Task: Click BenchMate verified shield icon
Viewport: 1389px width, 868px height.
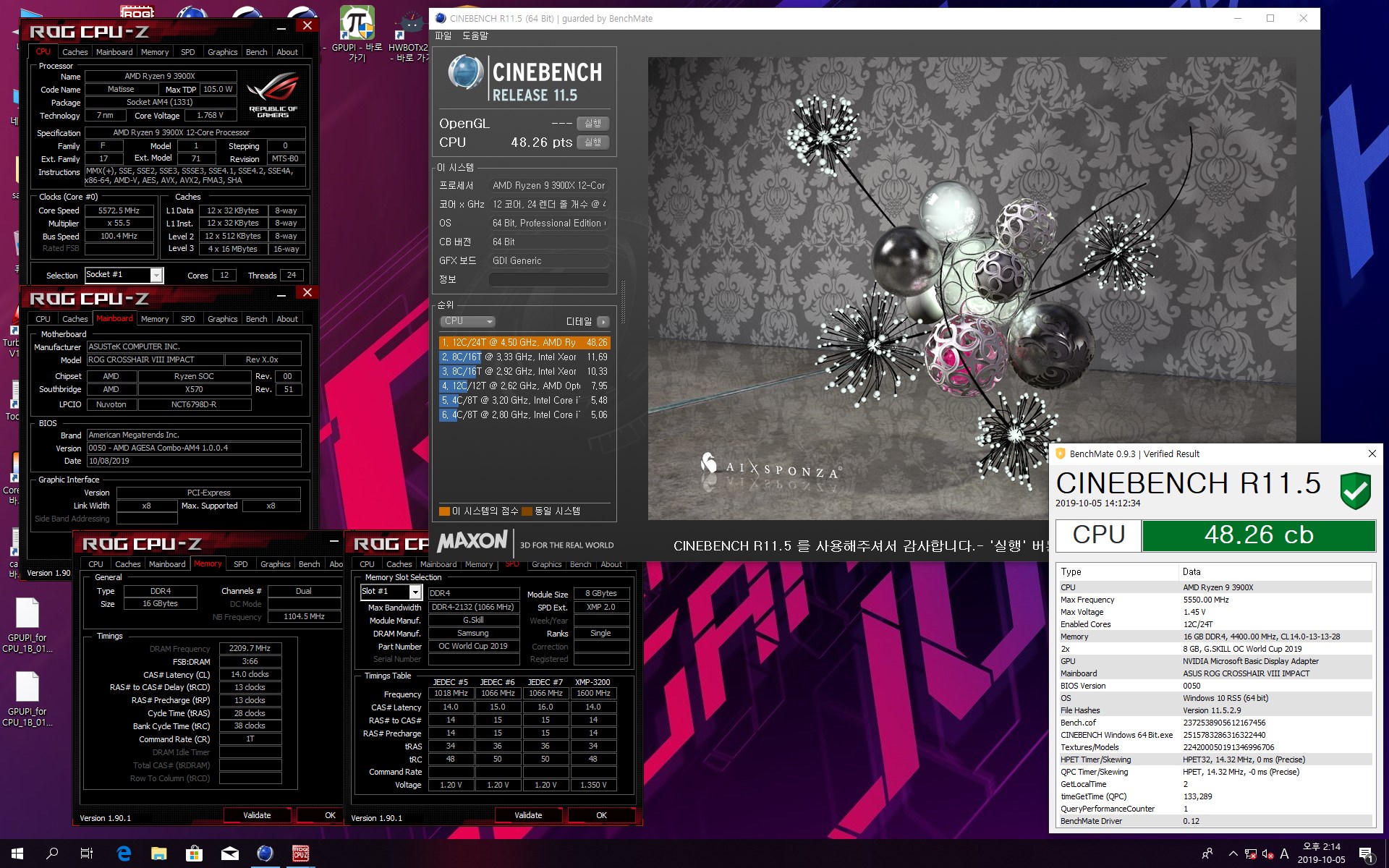Action: point(1355,491)
